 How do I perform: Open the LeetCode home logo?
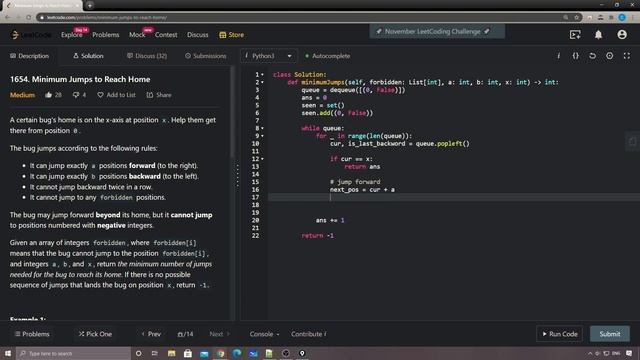tap(31, 35)
